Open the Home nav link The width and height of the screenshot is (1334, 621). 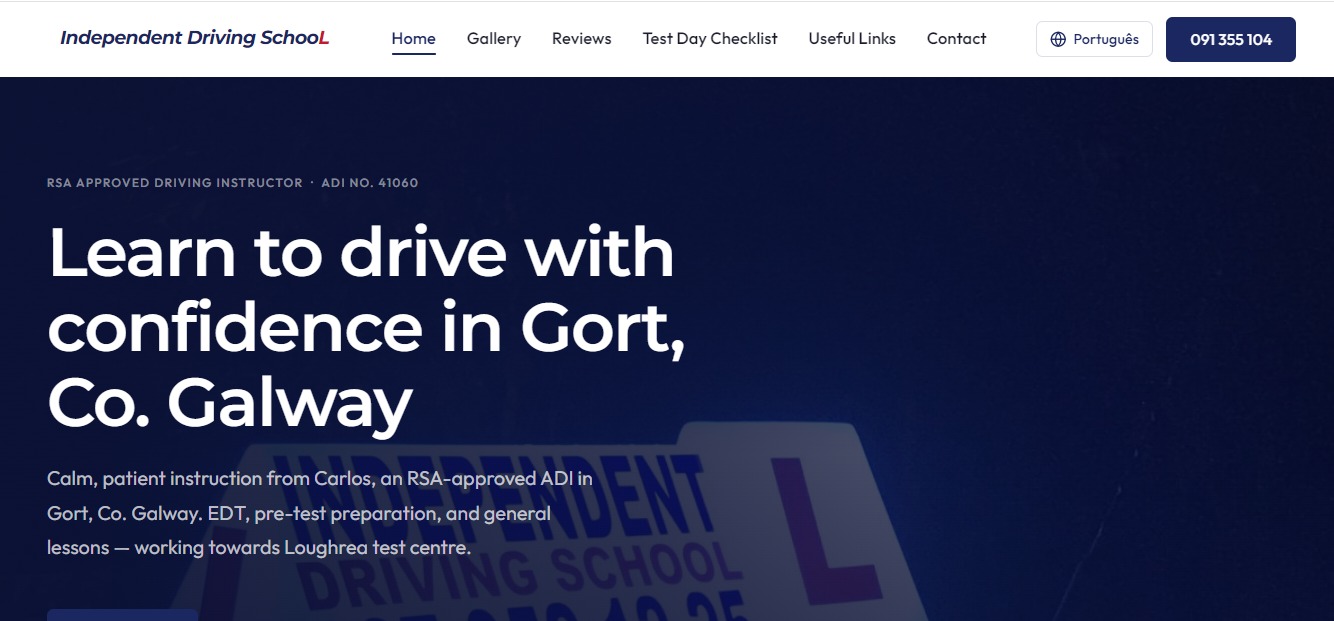pos(413,39)
